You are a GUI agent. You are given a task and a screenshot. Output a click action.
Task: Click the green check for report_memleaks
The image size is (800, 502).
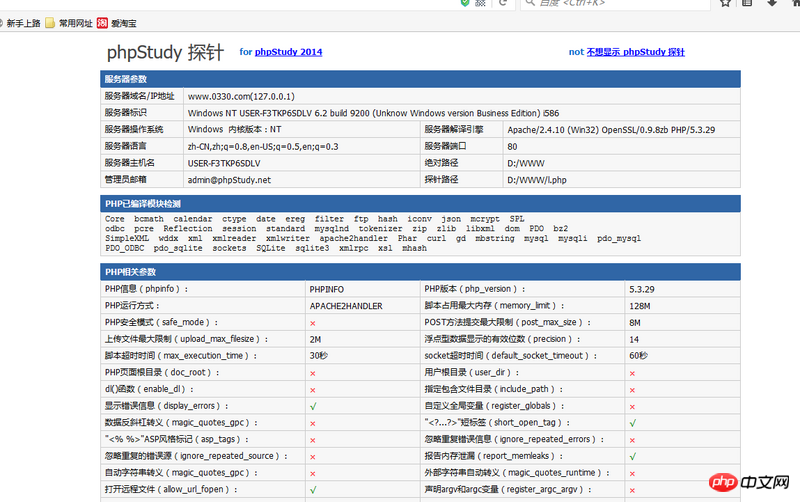(x=632, y=456)
